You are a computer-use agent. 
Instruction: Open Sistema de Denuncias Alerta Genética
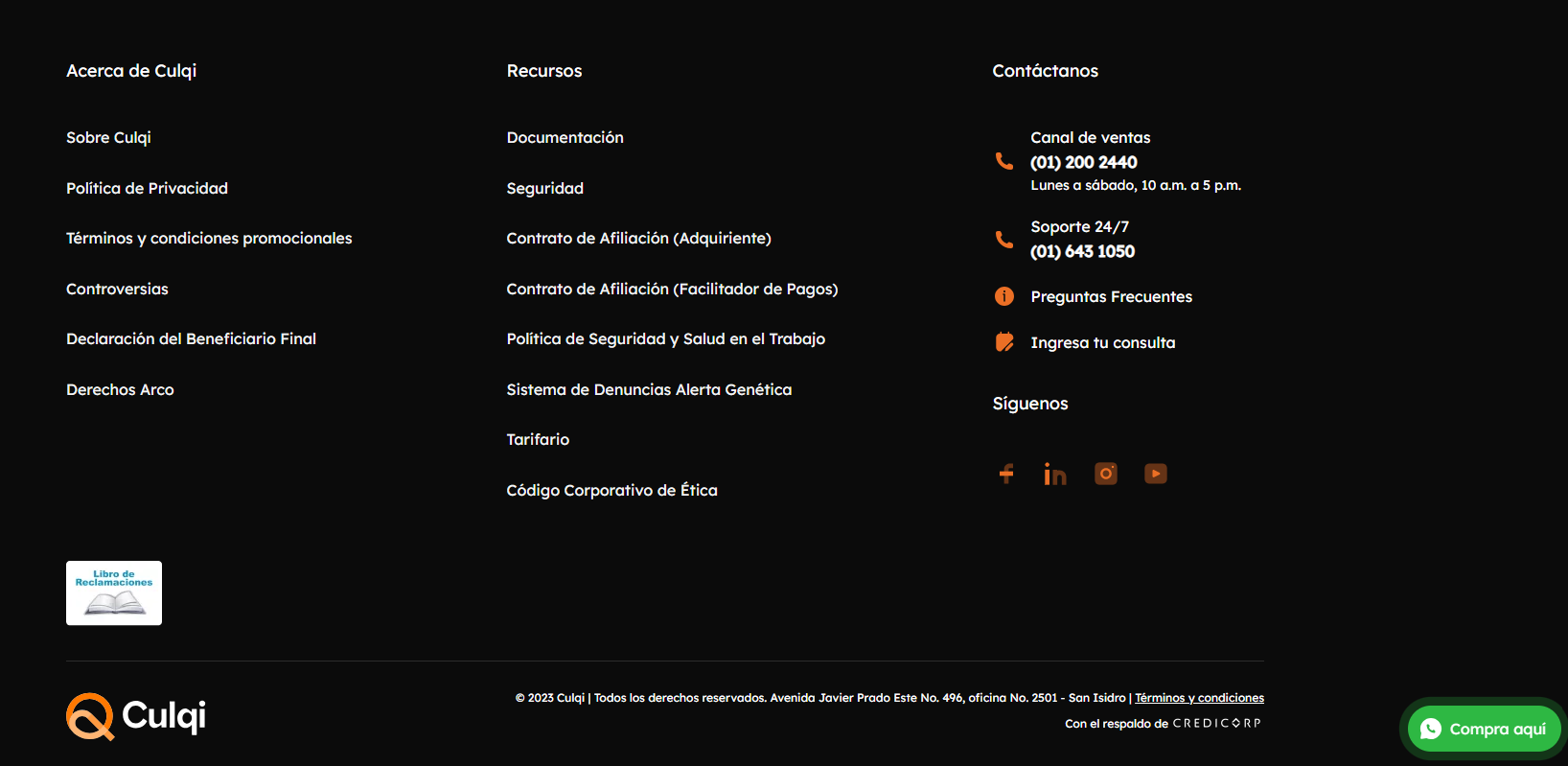[649, 390]
